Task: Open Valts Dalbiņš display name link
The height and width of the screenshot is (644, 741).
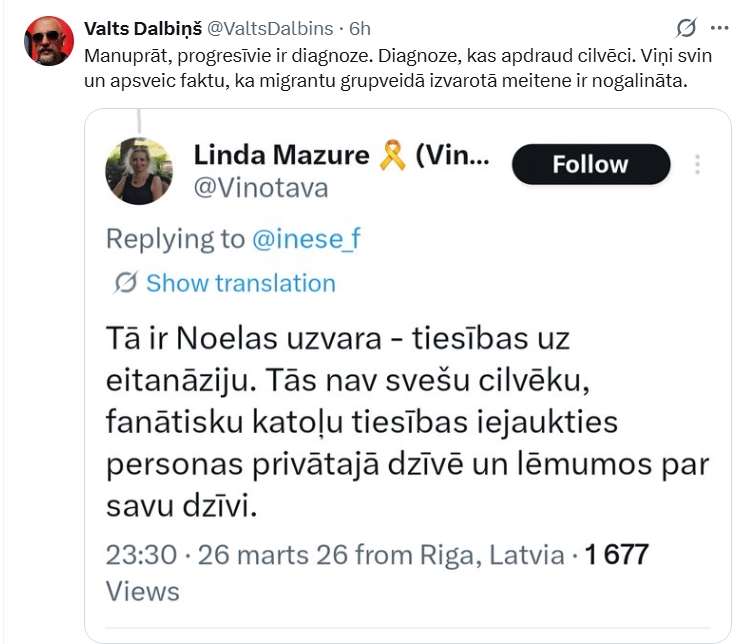Action: [143, 27]
